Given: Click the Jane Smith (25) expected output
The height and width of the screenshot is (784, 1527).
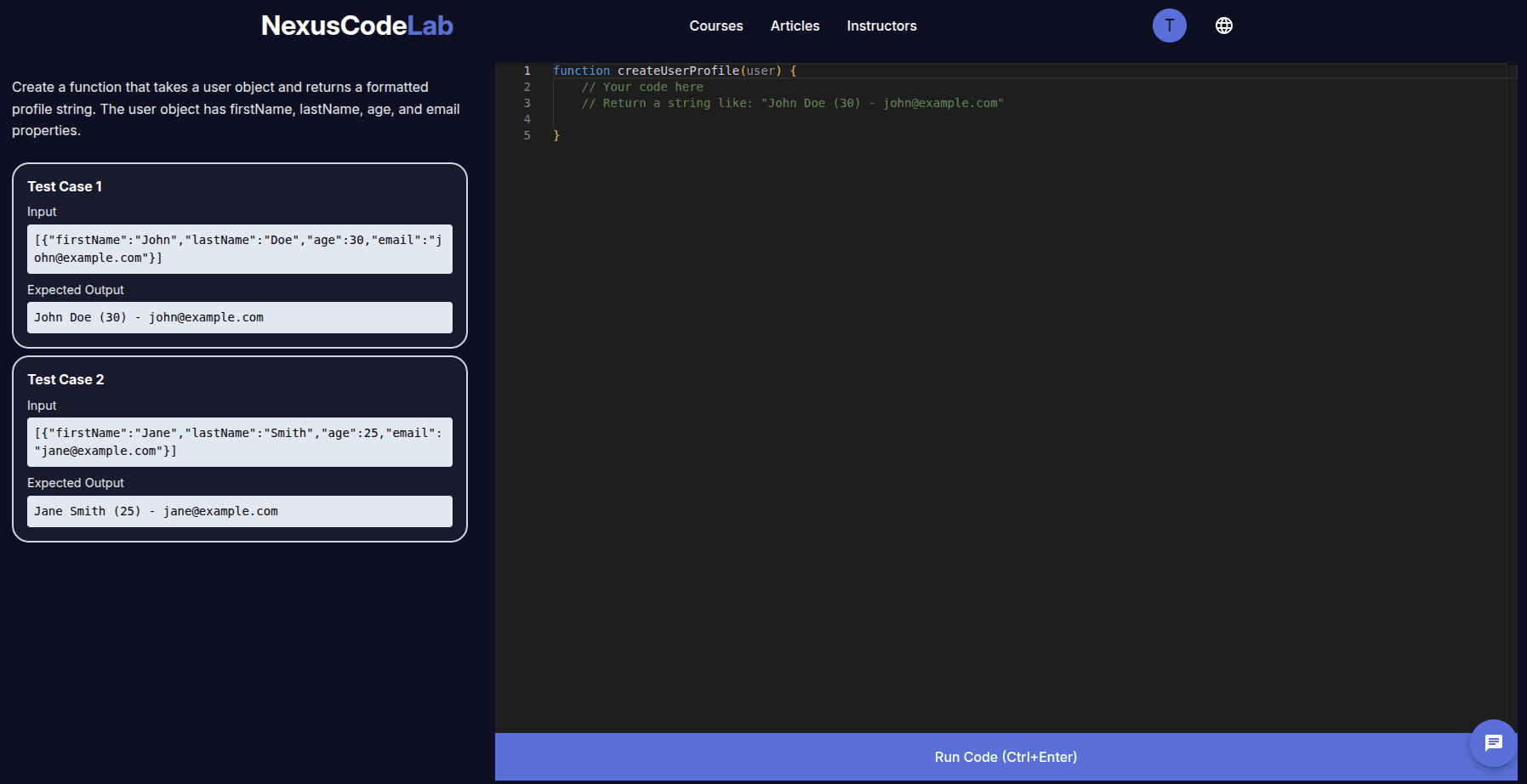Looking at the screenshot, I should 240,511.
